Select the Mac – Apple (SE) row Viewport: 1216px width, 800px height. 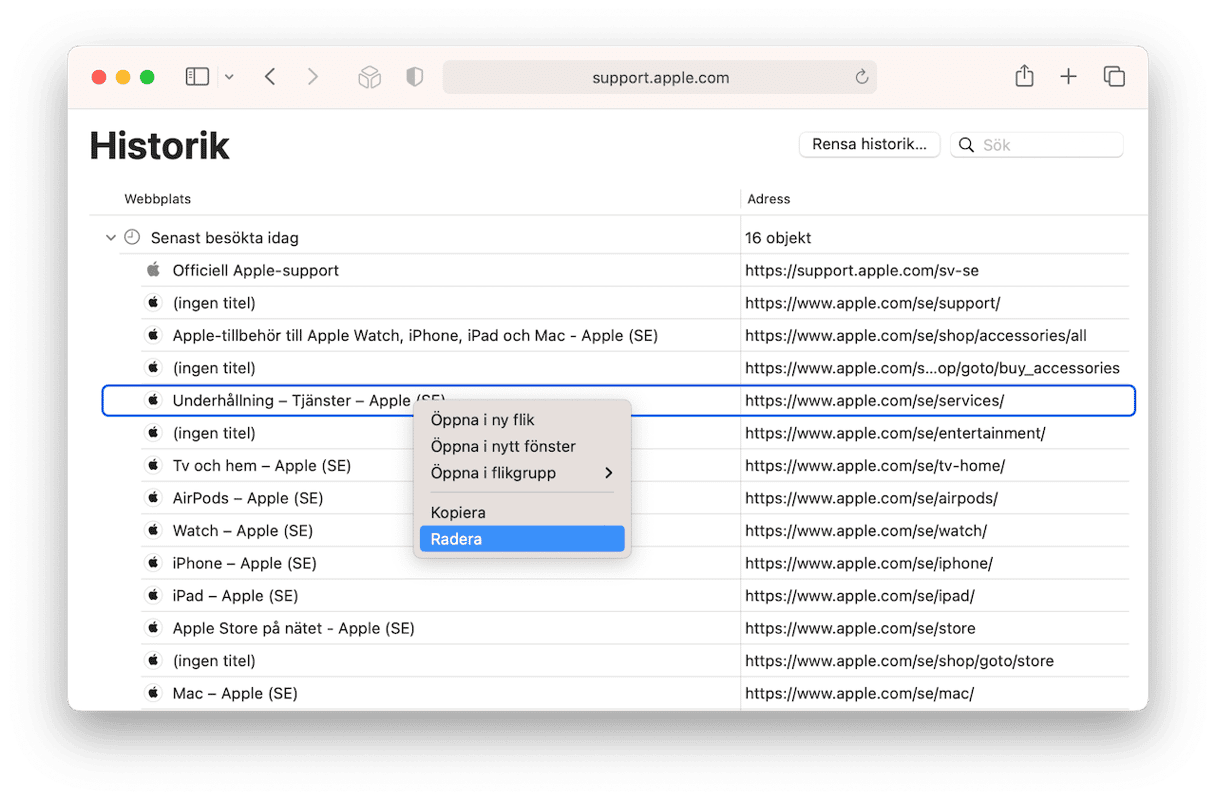pyautogui.click(x=635, y=693)
